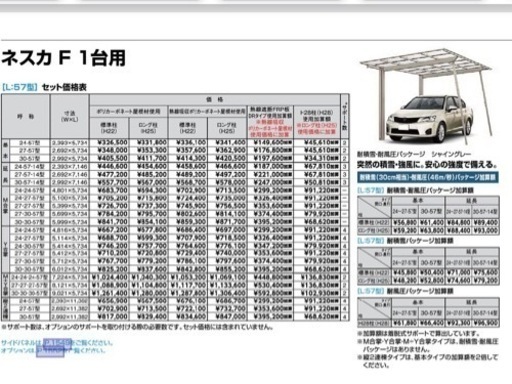This screenshot has height=384, width=512.
Task: Select add-on price ¥61,400
Action: point(432,222)
